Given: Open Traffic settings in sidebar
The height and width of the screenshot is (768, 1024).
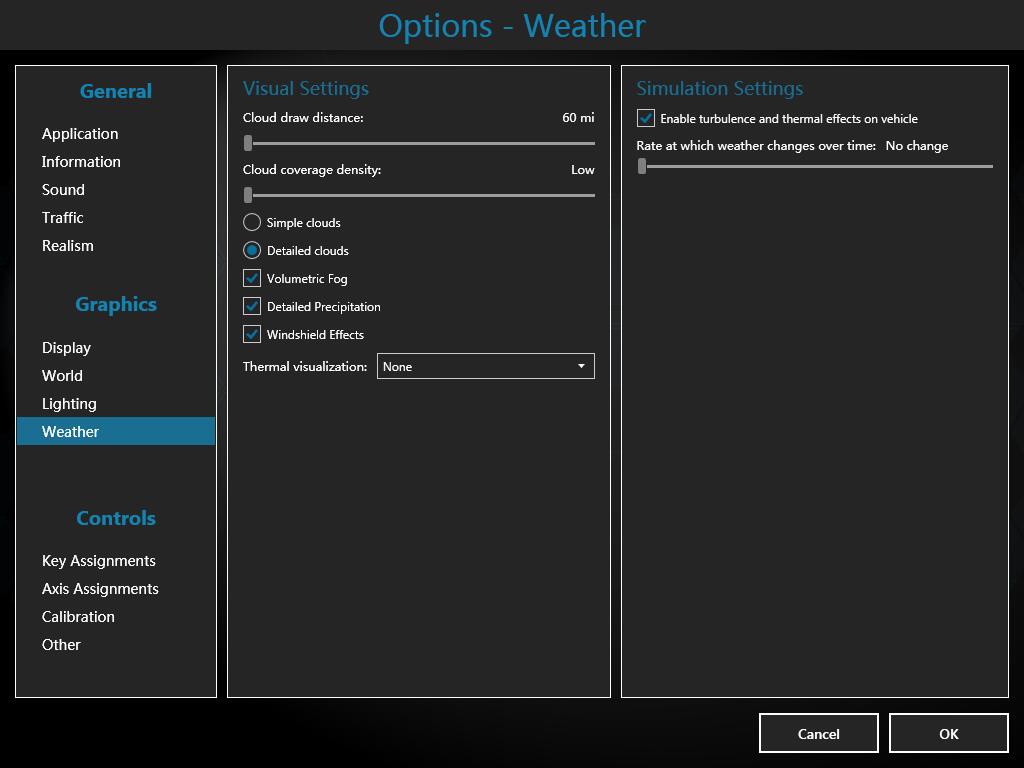Looking at the screenshot, I should [62, 218].
